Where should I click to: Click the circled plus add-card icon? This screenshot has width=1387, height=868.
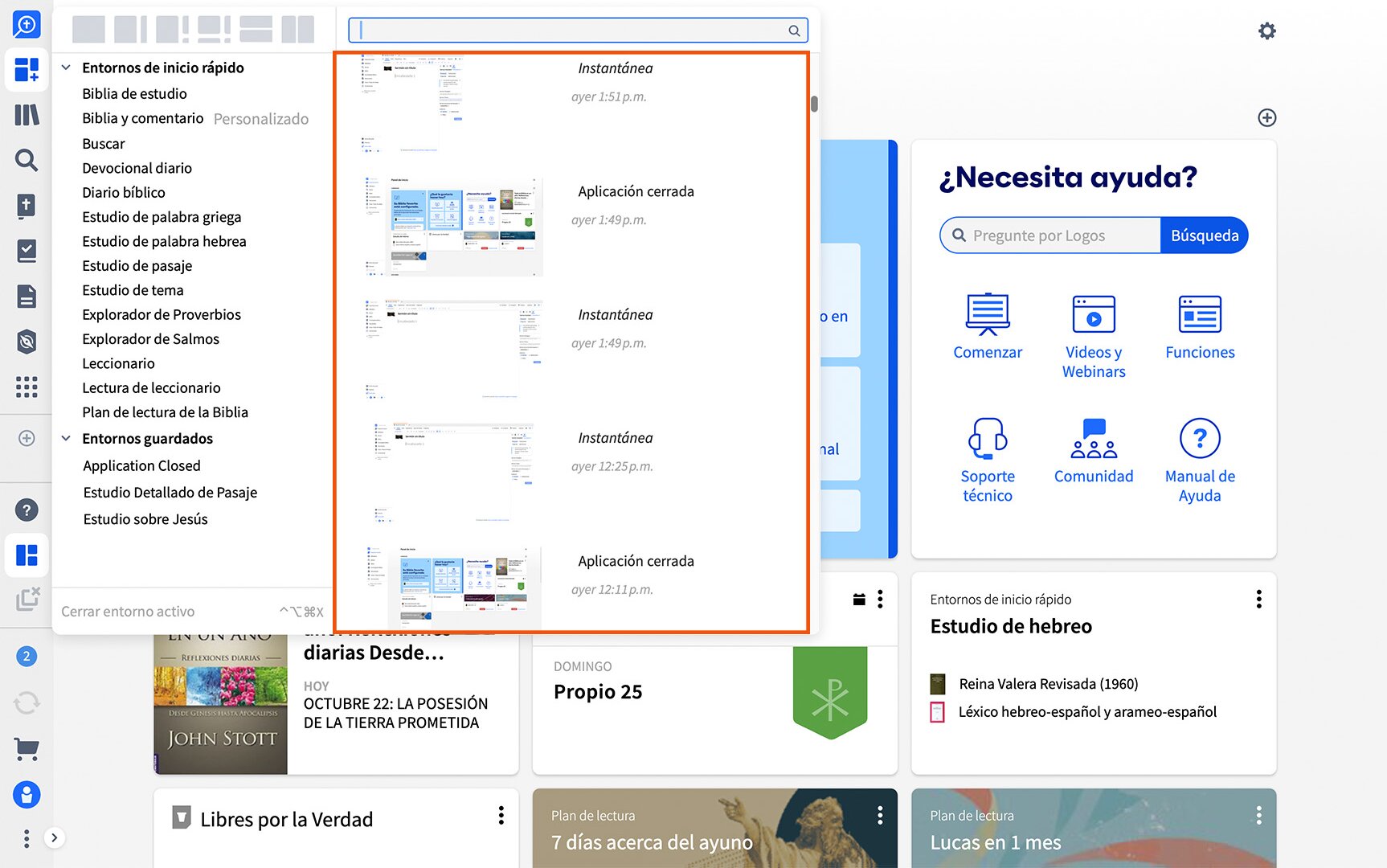tap(1267, 117)
